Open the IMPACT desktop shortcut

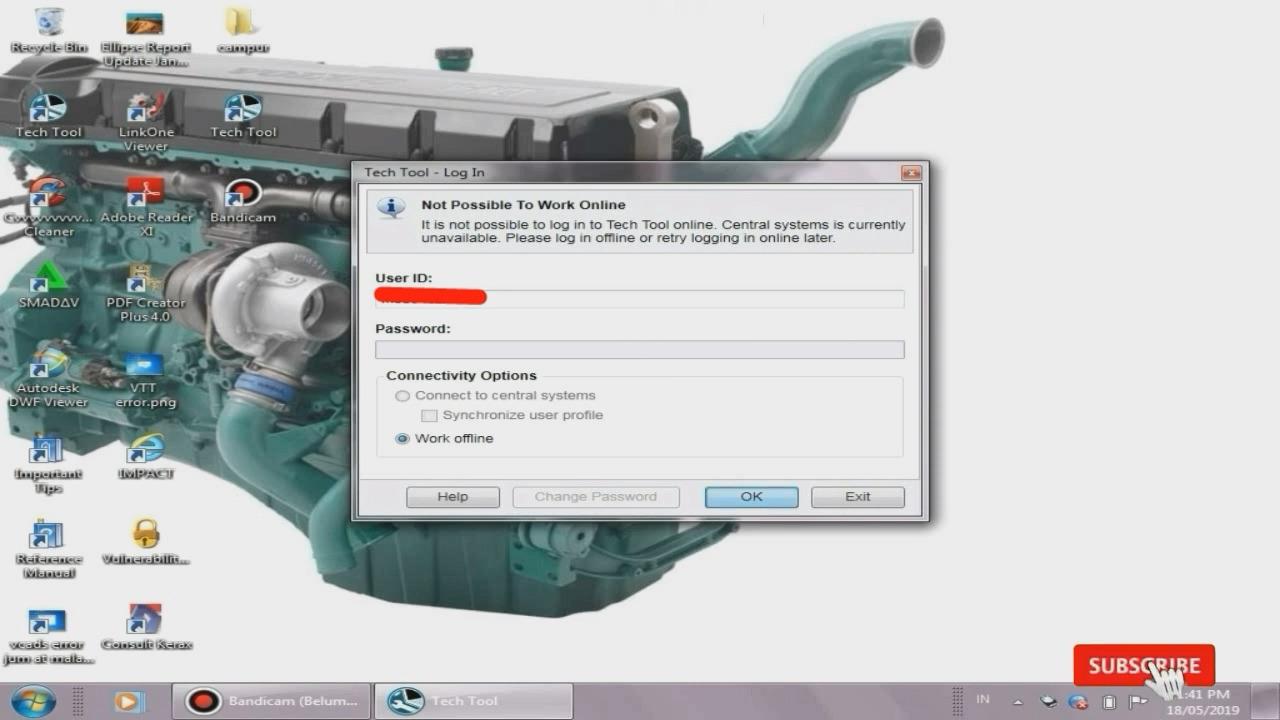tap(146, 456)
